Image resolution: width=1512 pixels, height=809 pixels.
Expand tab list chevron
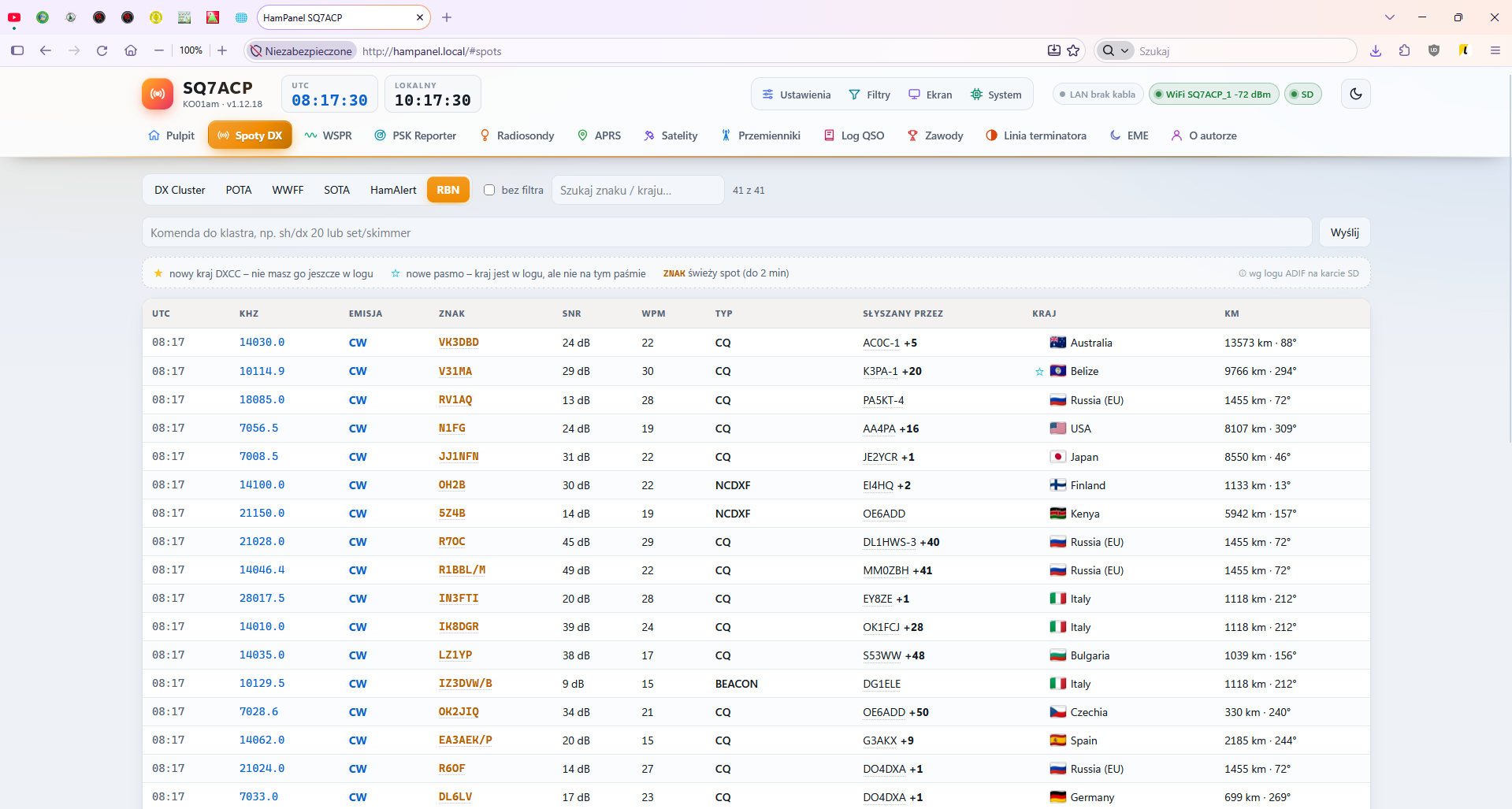coord(1389,17)
